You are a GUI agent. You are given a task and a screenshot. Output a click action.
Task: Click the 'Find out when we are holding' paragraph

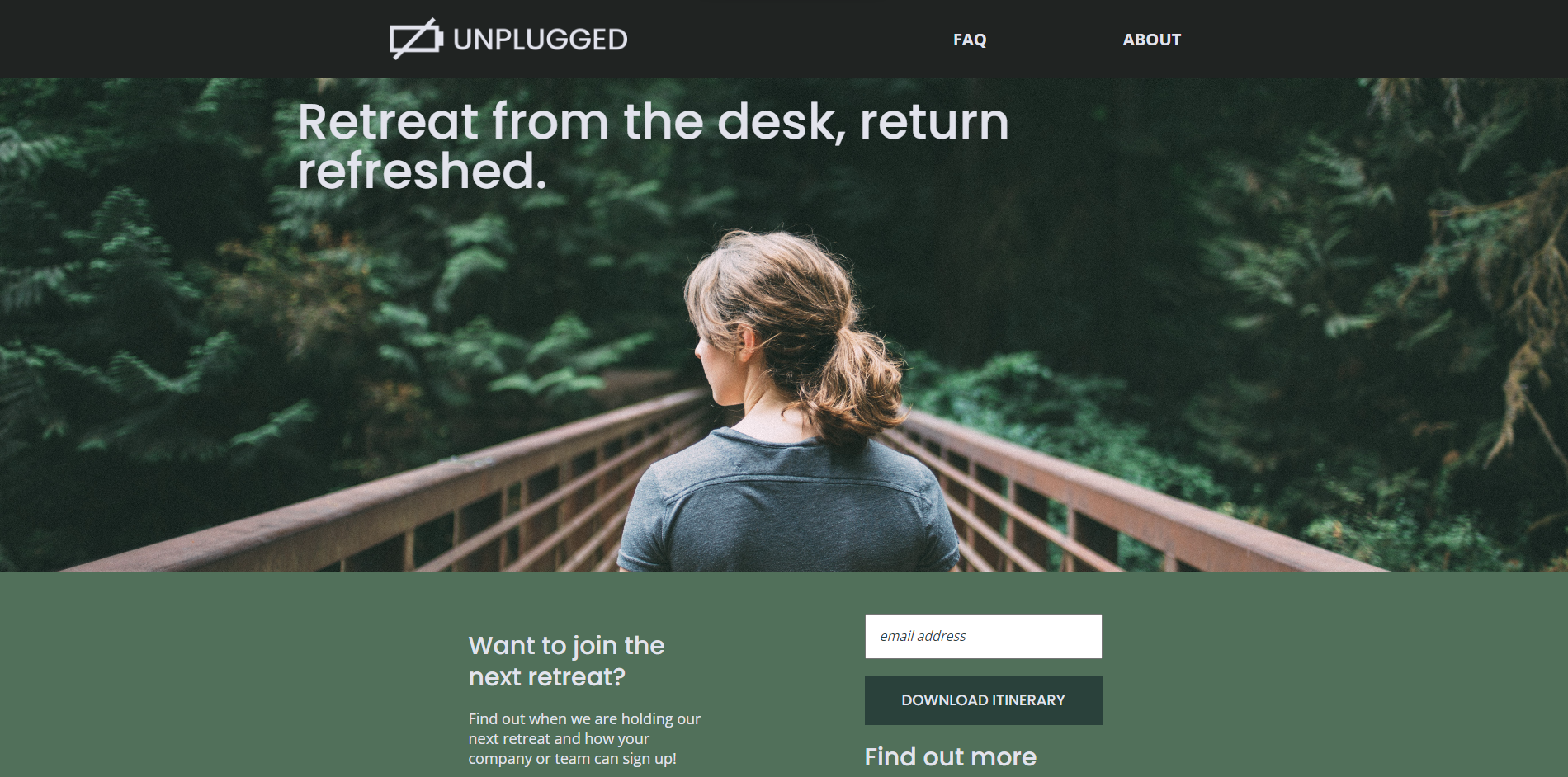[x=584, y=738]
